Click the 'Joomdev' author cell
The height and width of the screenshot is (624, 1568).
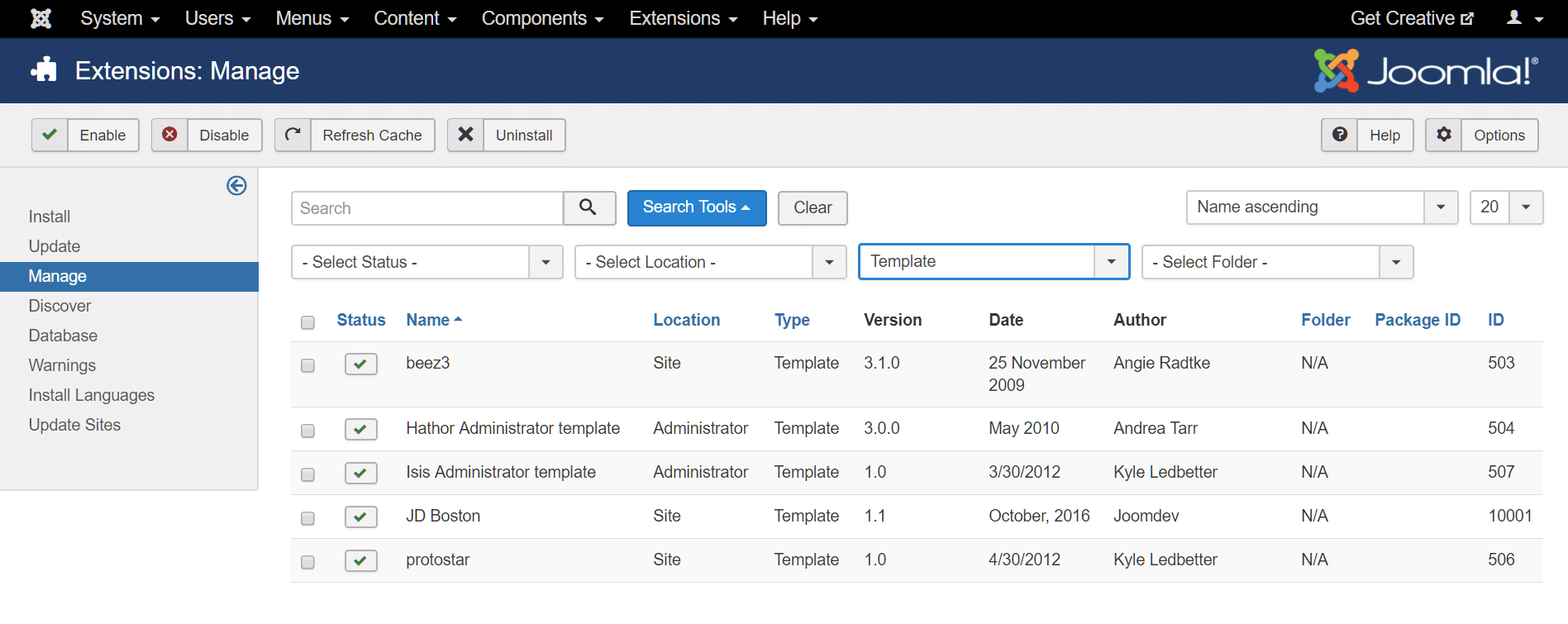1146,516
